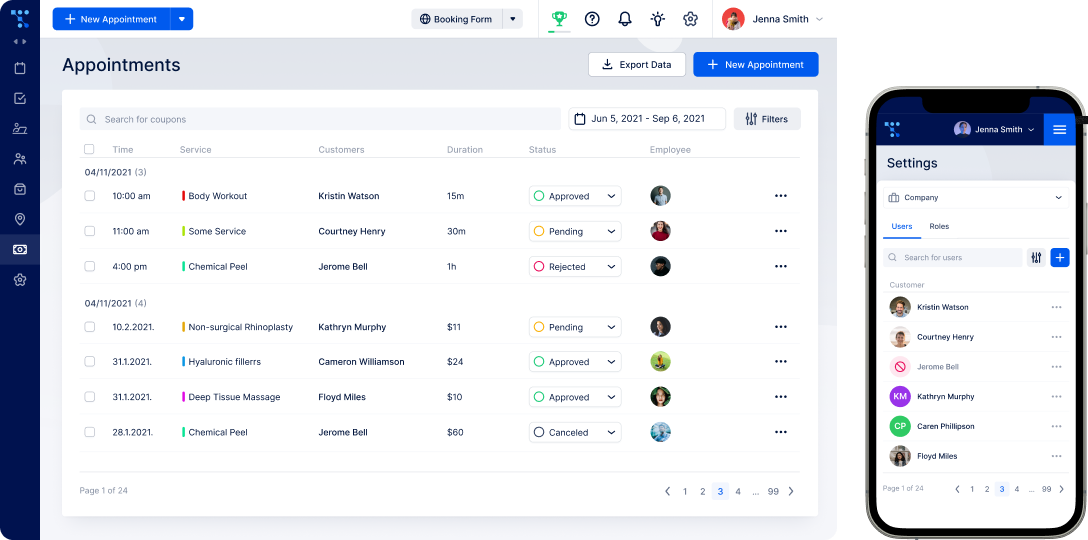1088x540 pixels.
Task: Open the Filters button
Action: point(767,119)
